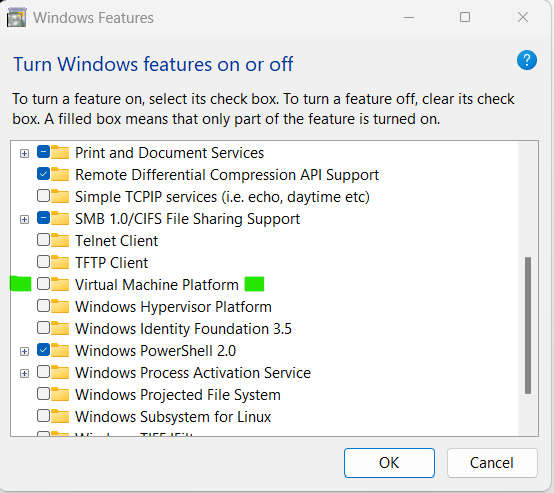Tick the Simple TCPIP services checkbox
The height and width of the screenshot is (493, 554).
(43, 195)
